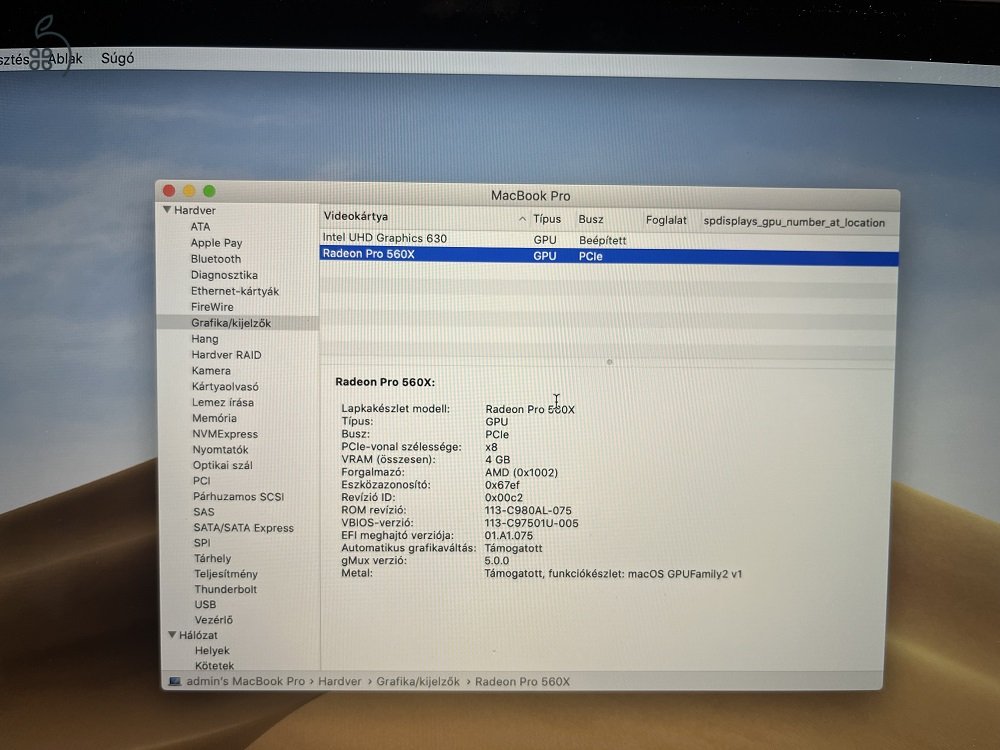The image size is (1000, 750).
Task: Select Vezérlő in the sidebar
Action: [214, 620]
